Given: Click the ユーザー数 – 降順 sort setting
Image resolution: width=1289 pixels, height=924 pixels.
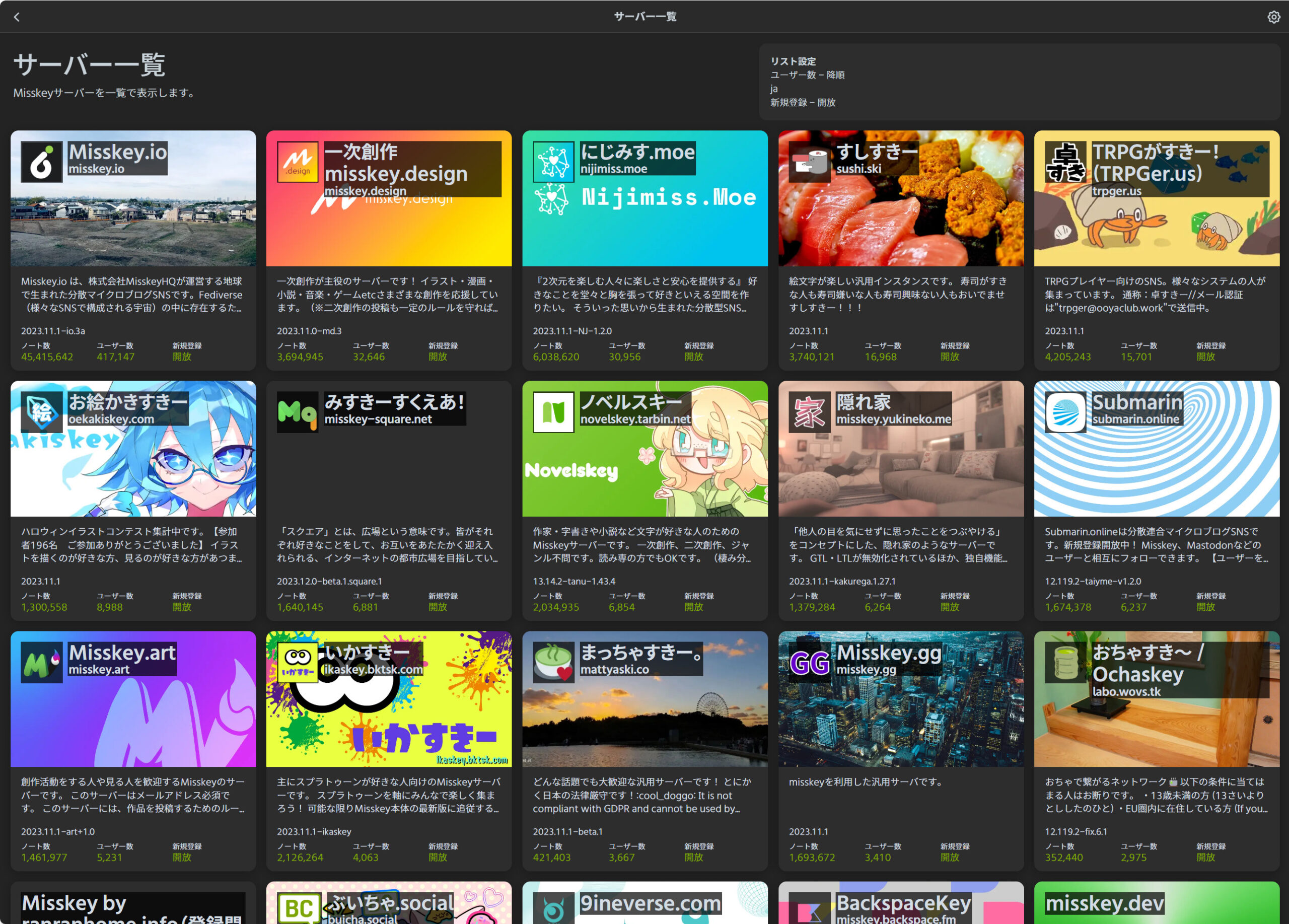Looking at the screenshot, I should point(807,75).
